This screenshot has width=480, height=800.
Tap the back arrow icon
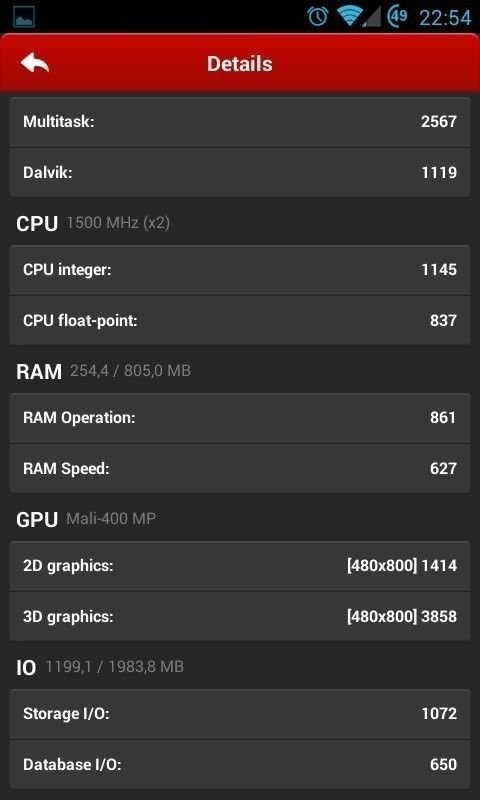click(35, 63)
